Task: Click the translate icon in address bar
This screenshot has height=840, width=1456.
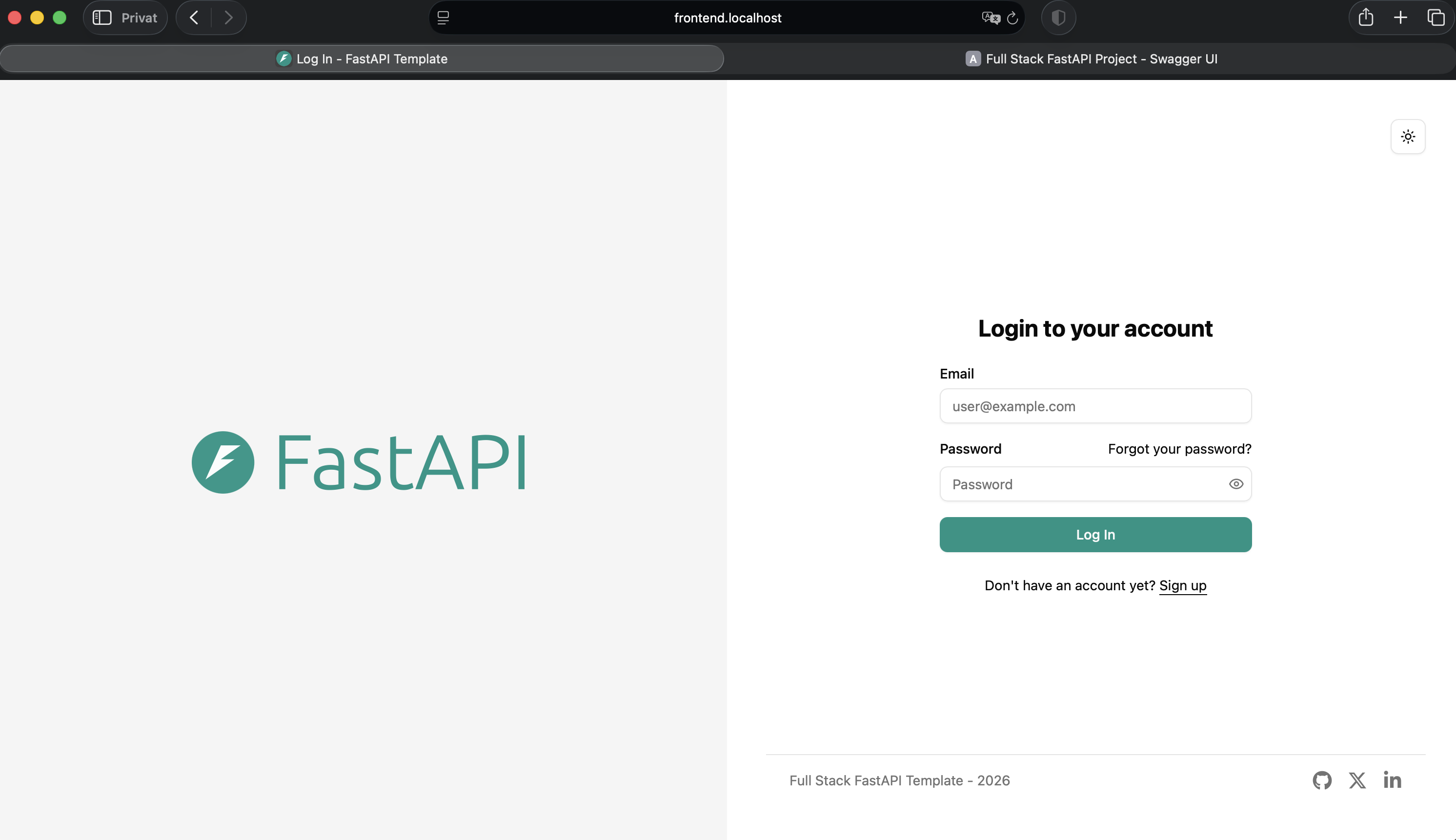Action: tap(991, 18)
